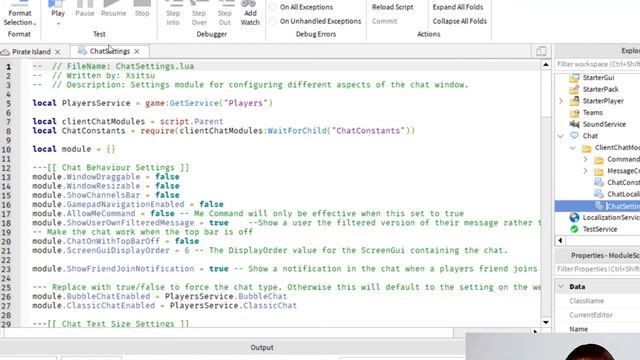
Task: Switch to the ChatSettings tab
Action: point(110,51)
